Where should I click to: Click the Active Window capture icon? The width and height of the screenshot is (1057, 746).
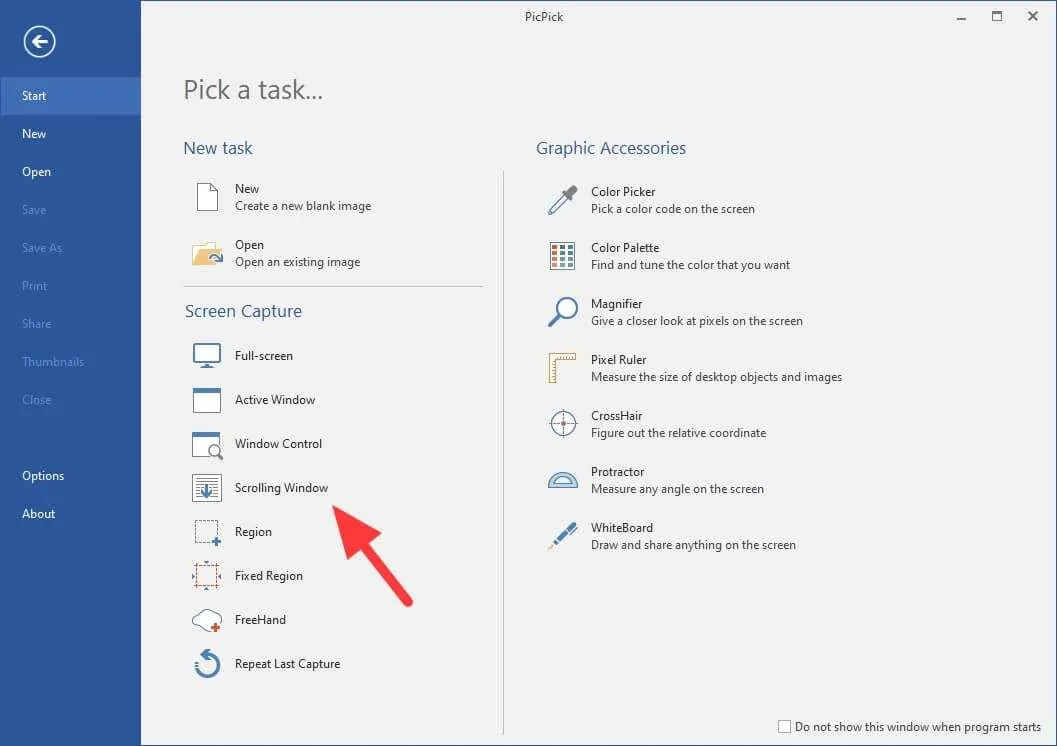coord(207,400)
